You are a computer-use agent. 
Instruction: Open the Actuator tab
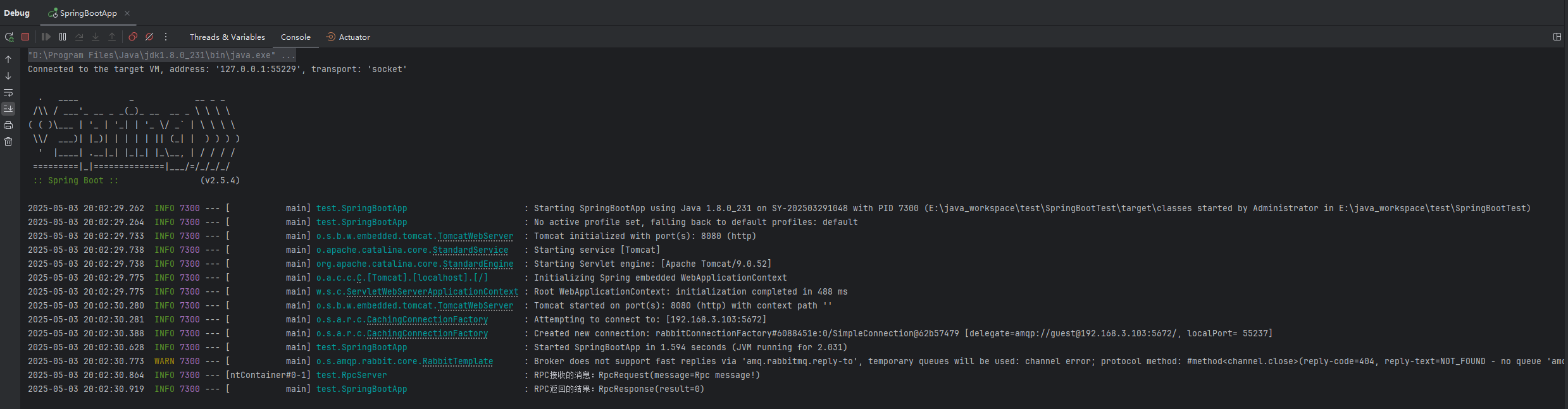(x=348, y=37)
